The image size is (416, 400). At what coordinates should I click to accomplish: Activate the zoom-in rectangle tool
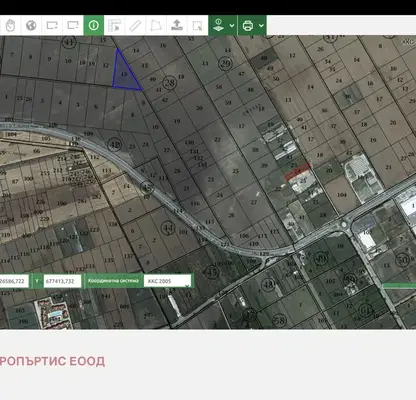click(52, 25)
